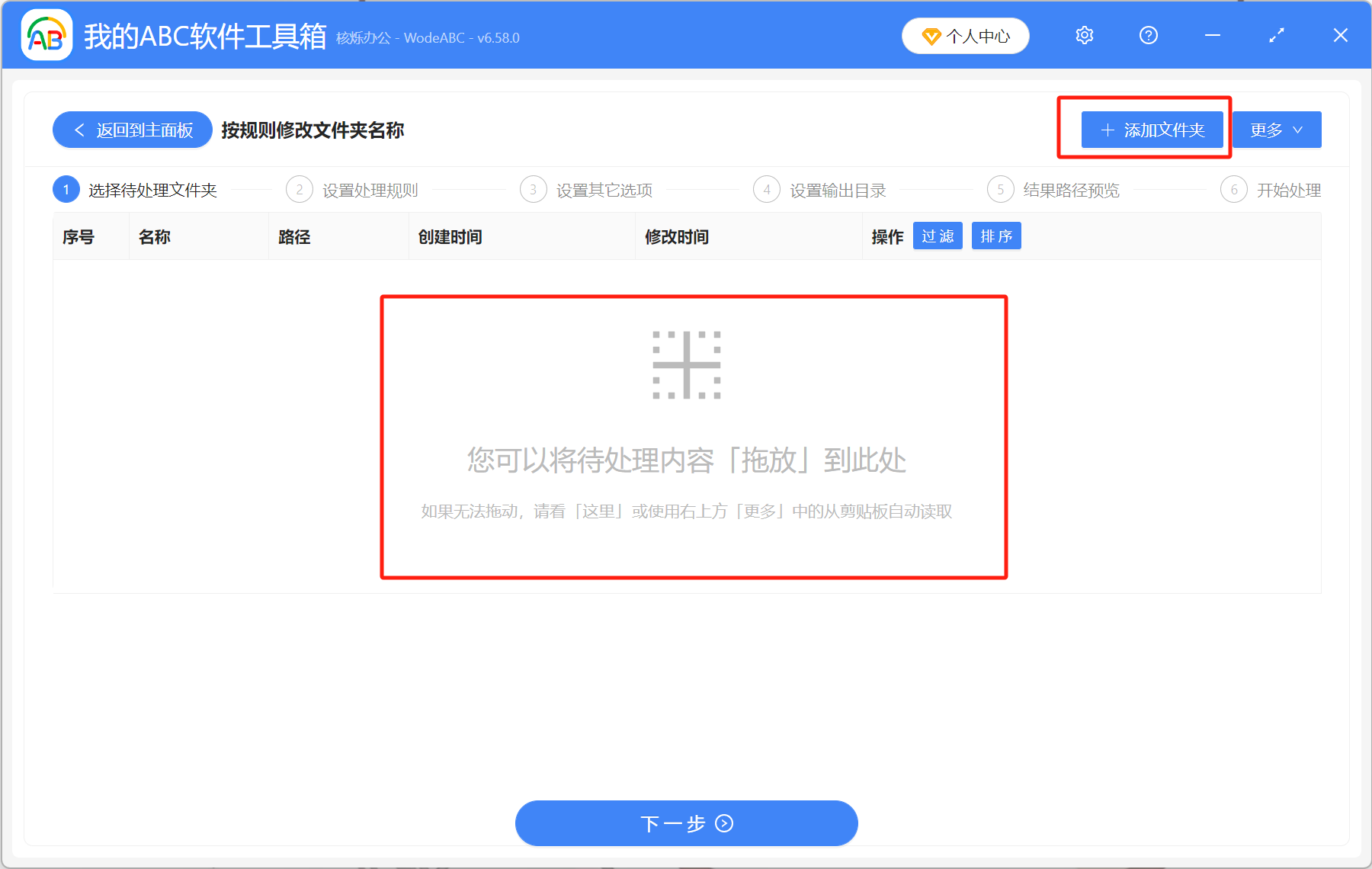Click the VIP diamond icon in 个人中心
Image resolution: width=1372 pixels, height=869 pixels.
pyautogui.click(x=931, y=35)
